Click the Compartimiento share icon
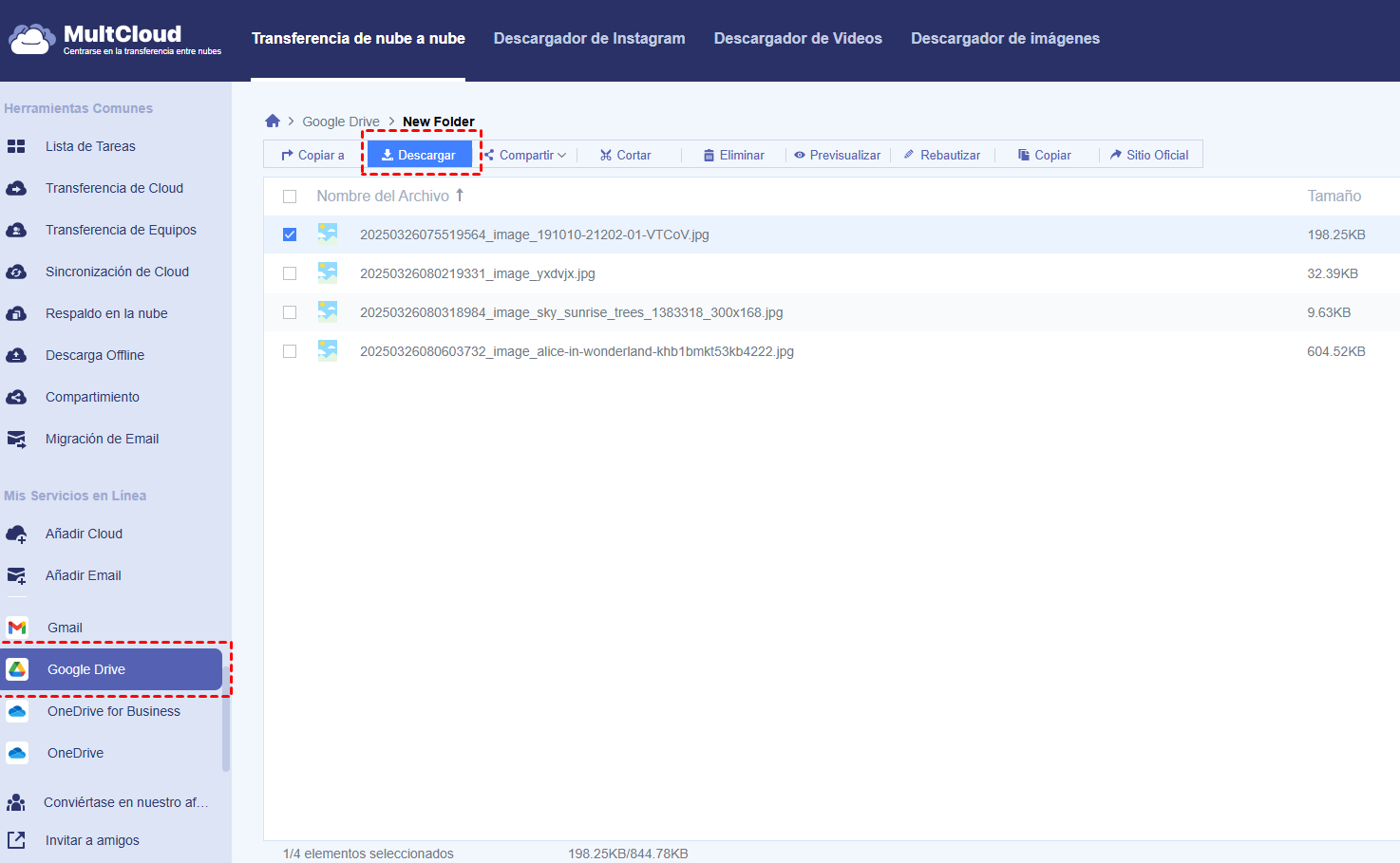 click(16, 397)
